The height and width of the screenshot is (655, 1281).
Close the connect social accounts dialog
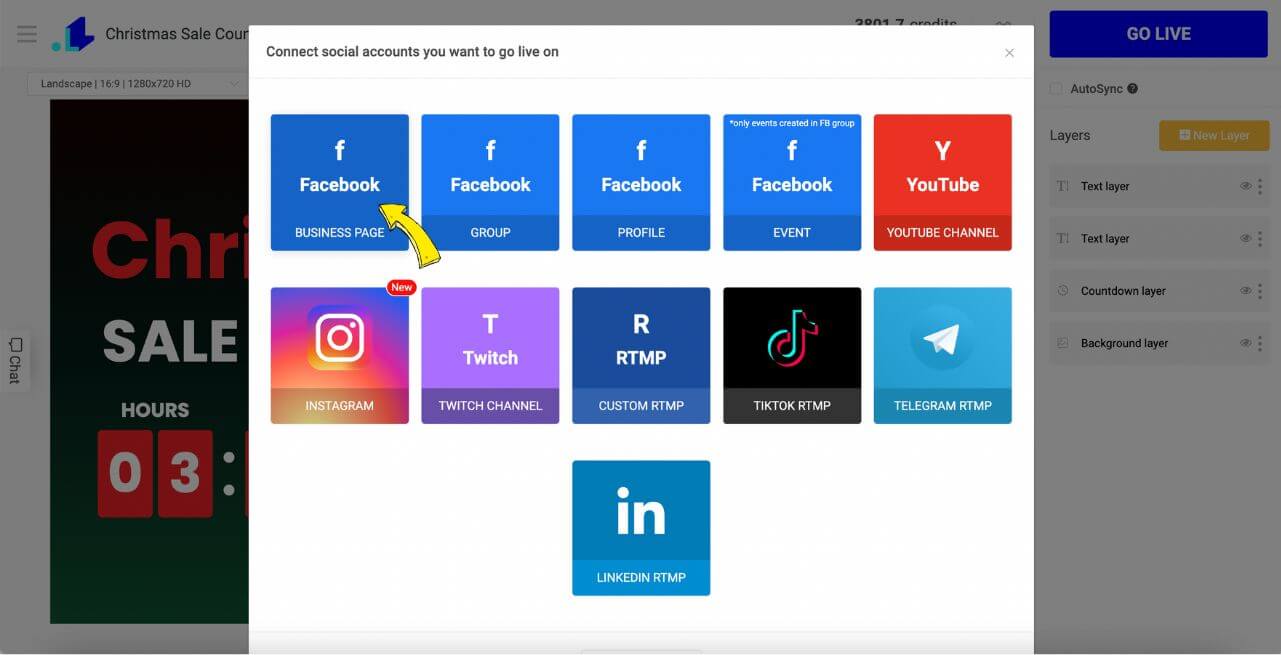click(1009, 53)
